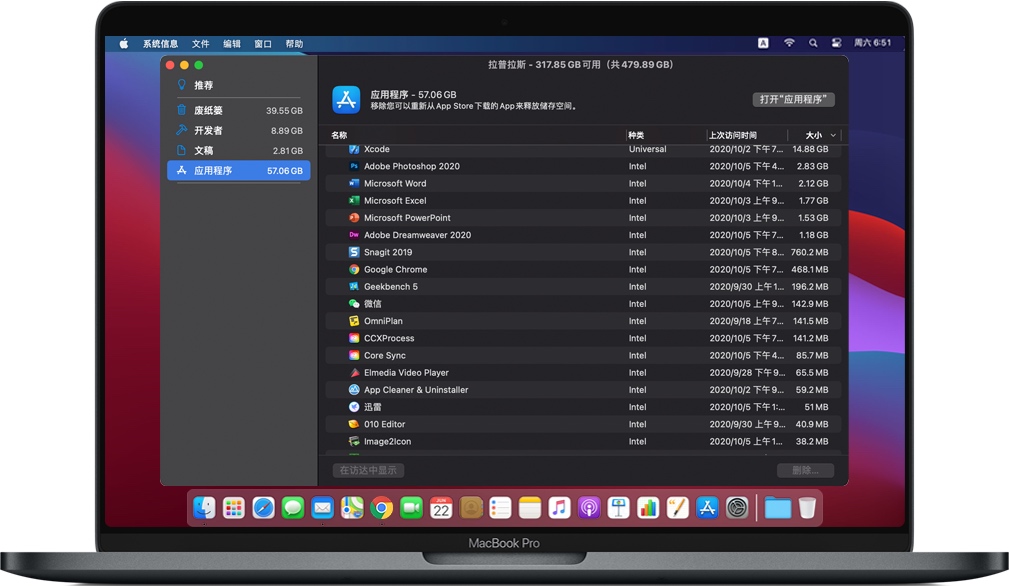Open the 文件 (File) menu
Image resolution: width=1009 pixels, height=586 pixels.
(x=201, y=44)
